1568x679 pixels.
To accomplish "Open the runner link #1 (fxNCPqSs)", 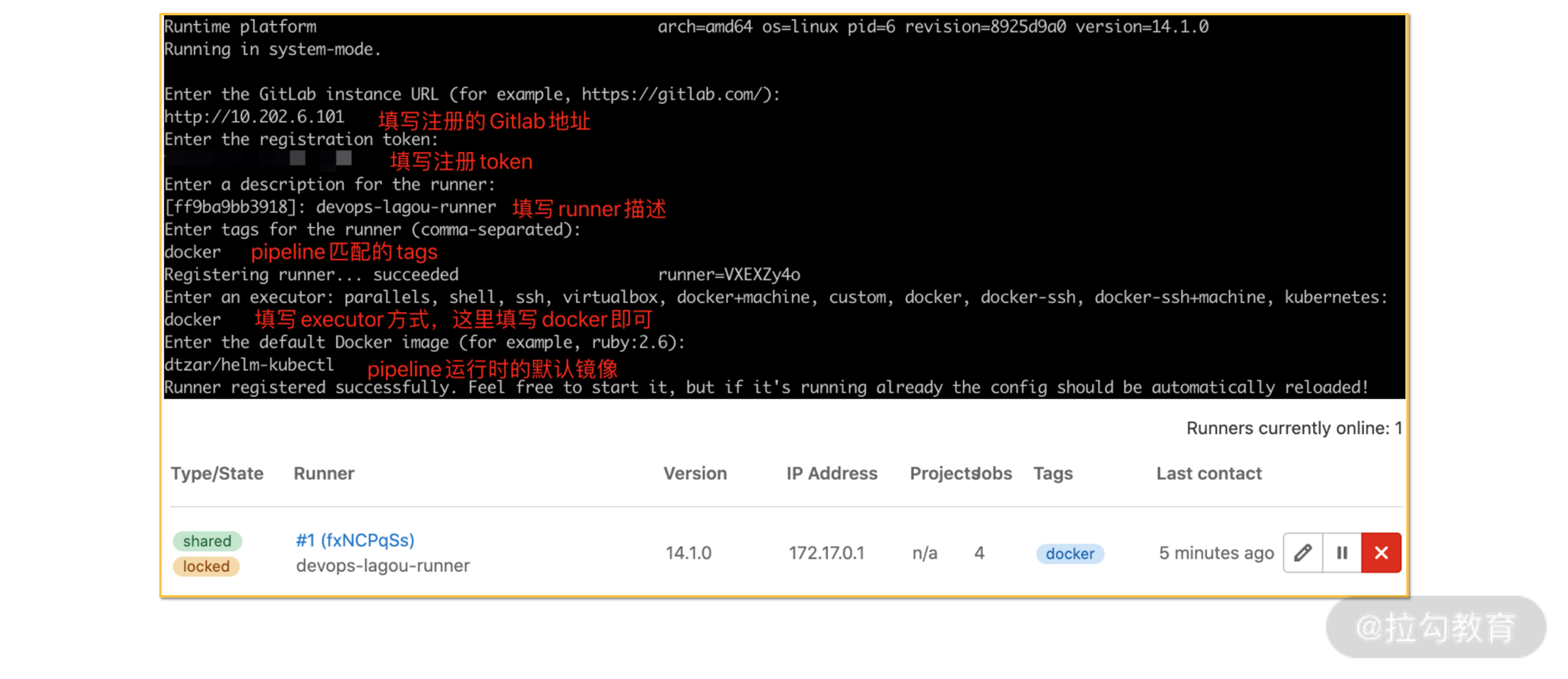I will click(x=355, y=540).
